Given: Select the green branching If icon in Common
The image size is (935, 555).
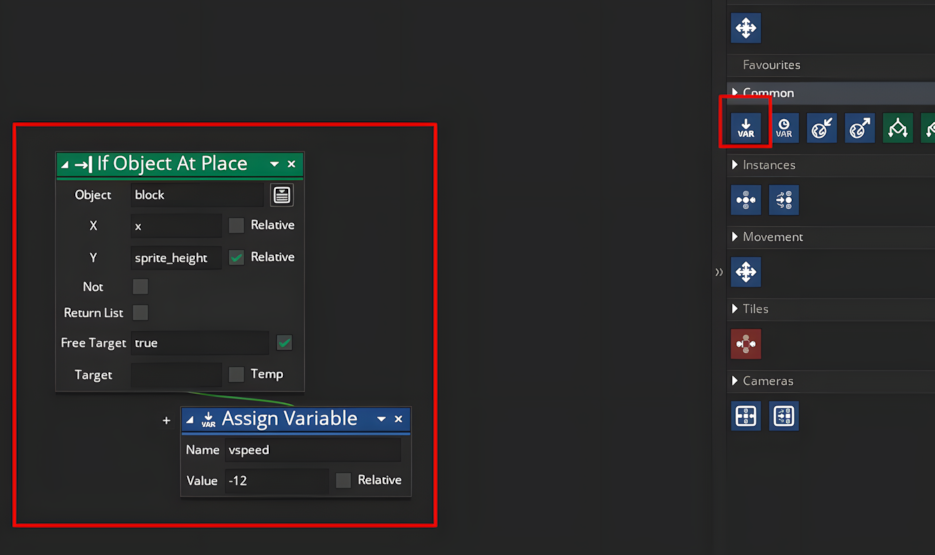Looking at the screenshot, I should tap(898, 128).
